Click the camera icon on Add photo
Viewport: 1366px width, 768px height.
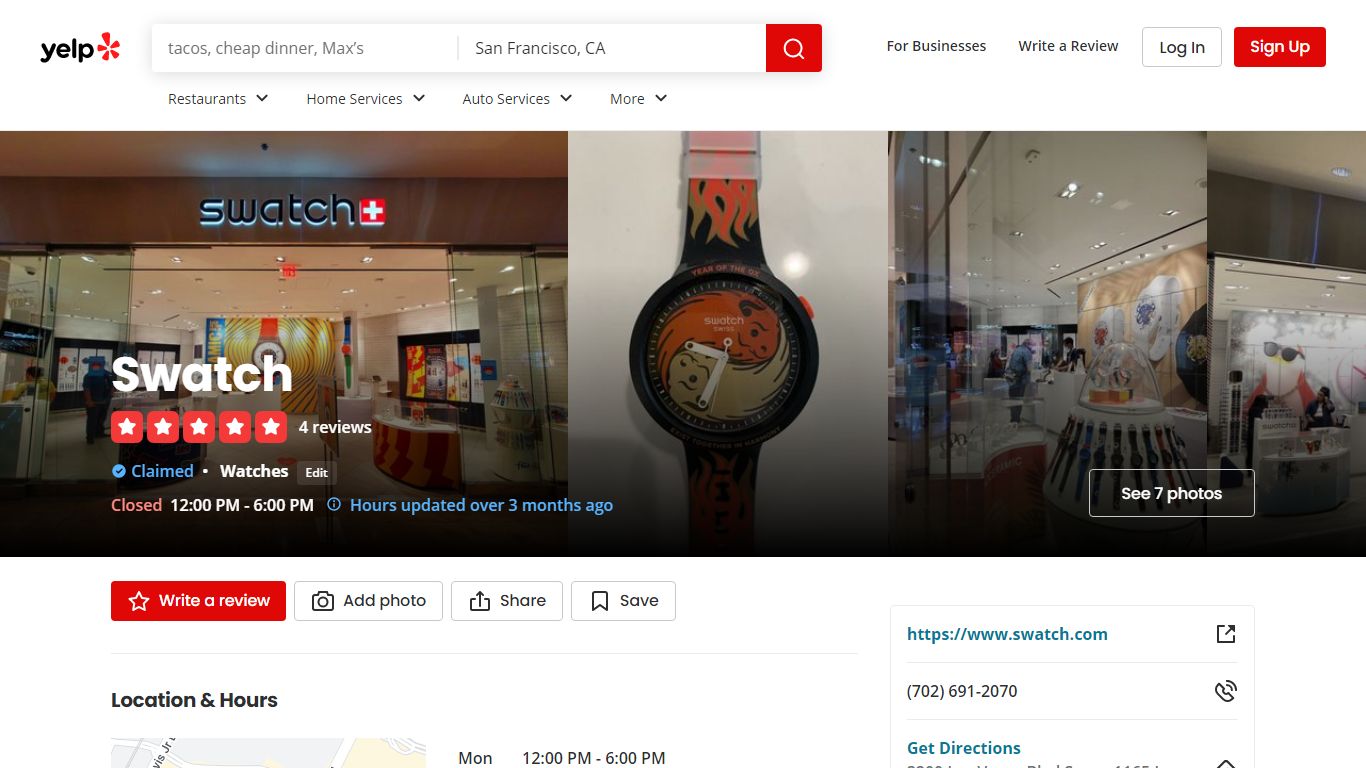(x=323, y=601)
